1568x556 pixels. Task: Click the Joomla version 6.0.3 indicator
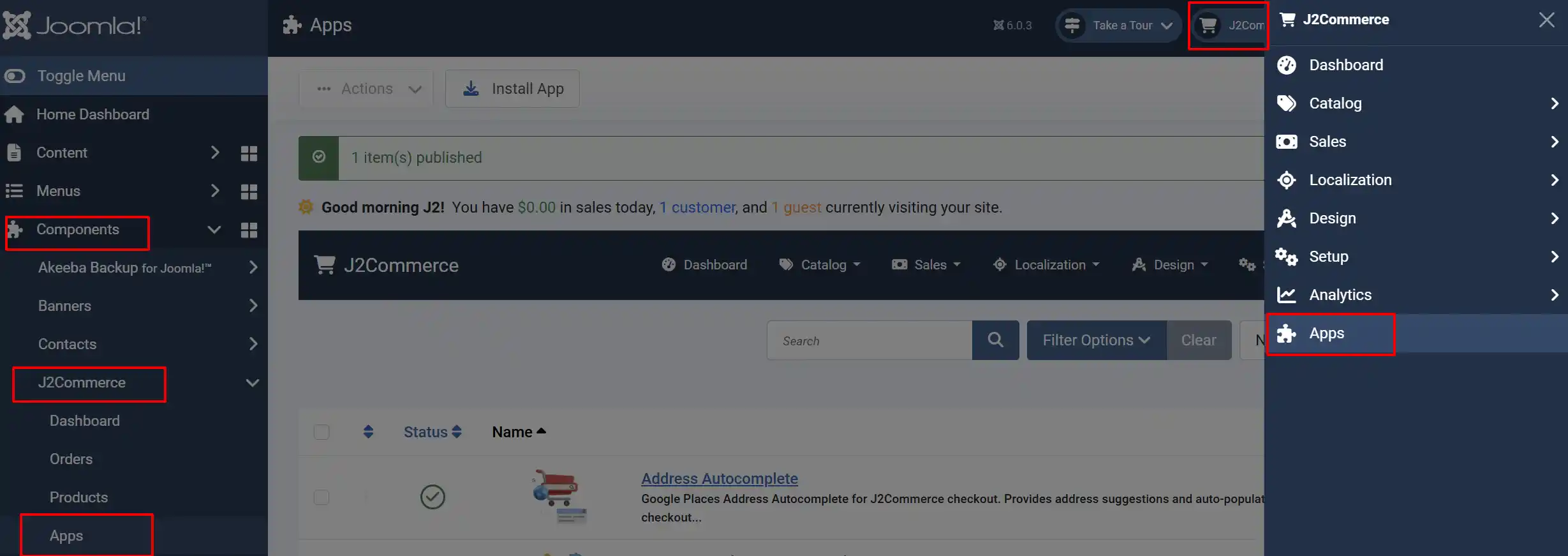click(x=1012, y=26)
